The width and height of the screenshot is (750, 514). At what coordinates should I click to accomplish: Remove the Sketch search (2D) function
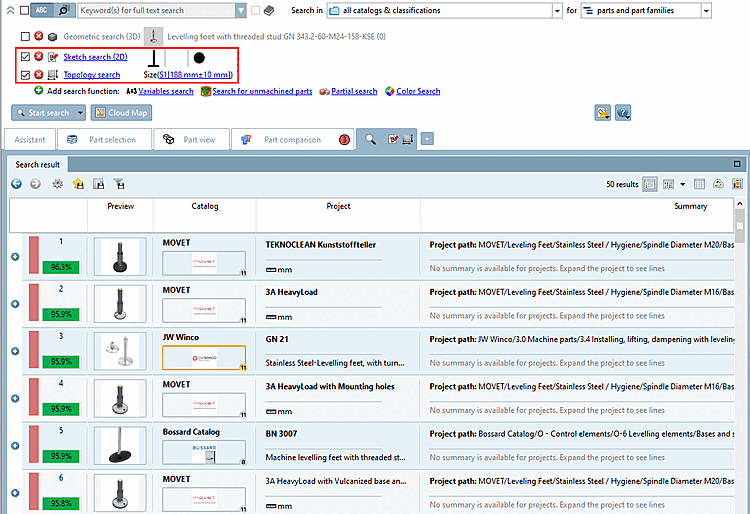click(x=39, y=56)
